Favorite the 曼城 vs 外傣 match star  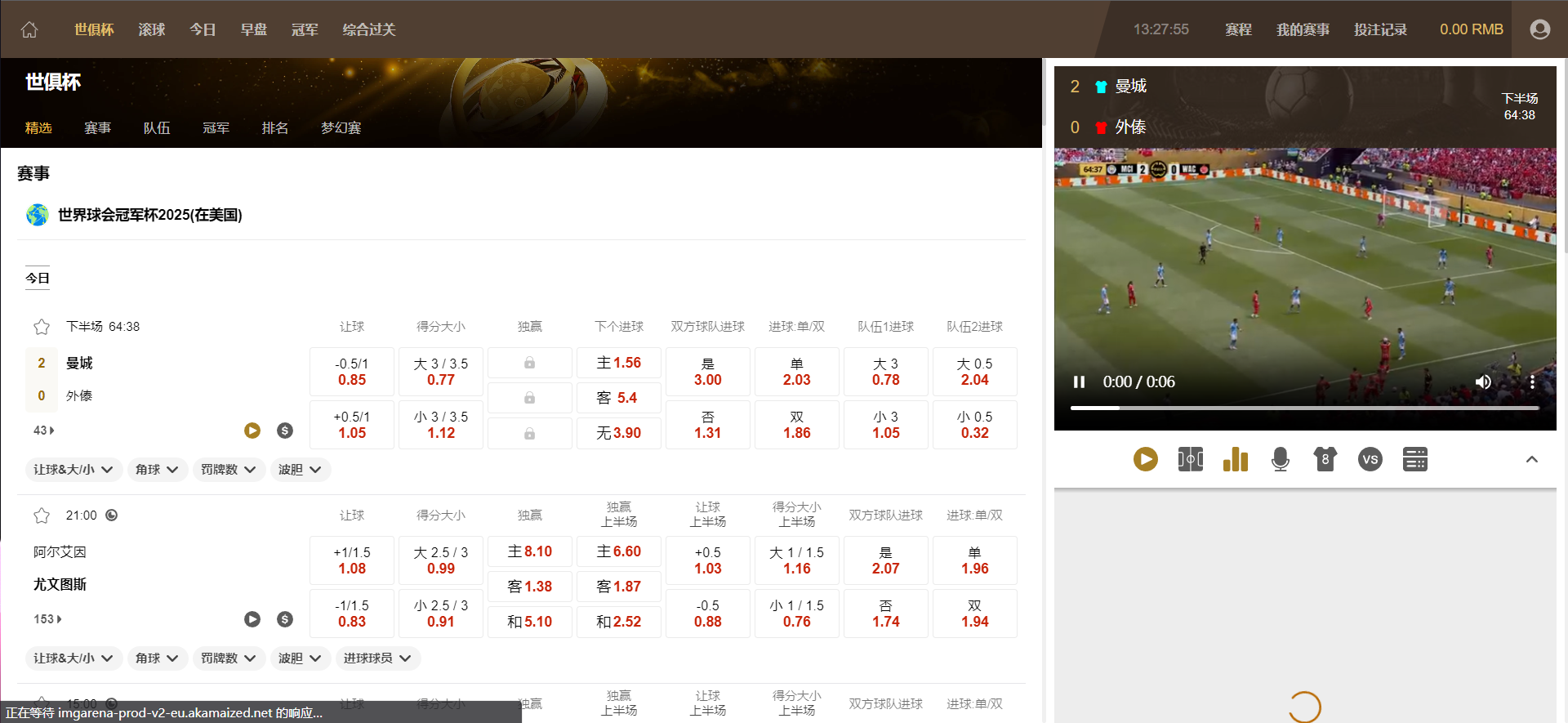click(42, 327)
